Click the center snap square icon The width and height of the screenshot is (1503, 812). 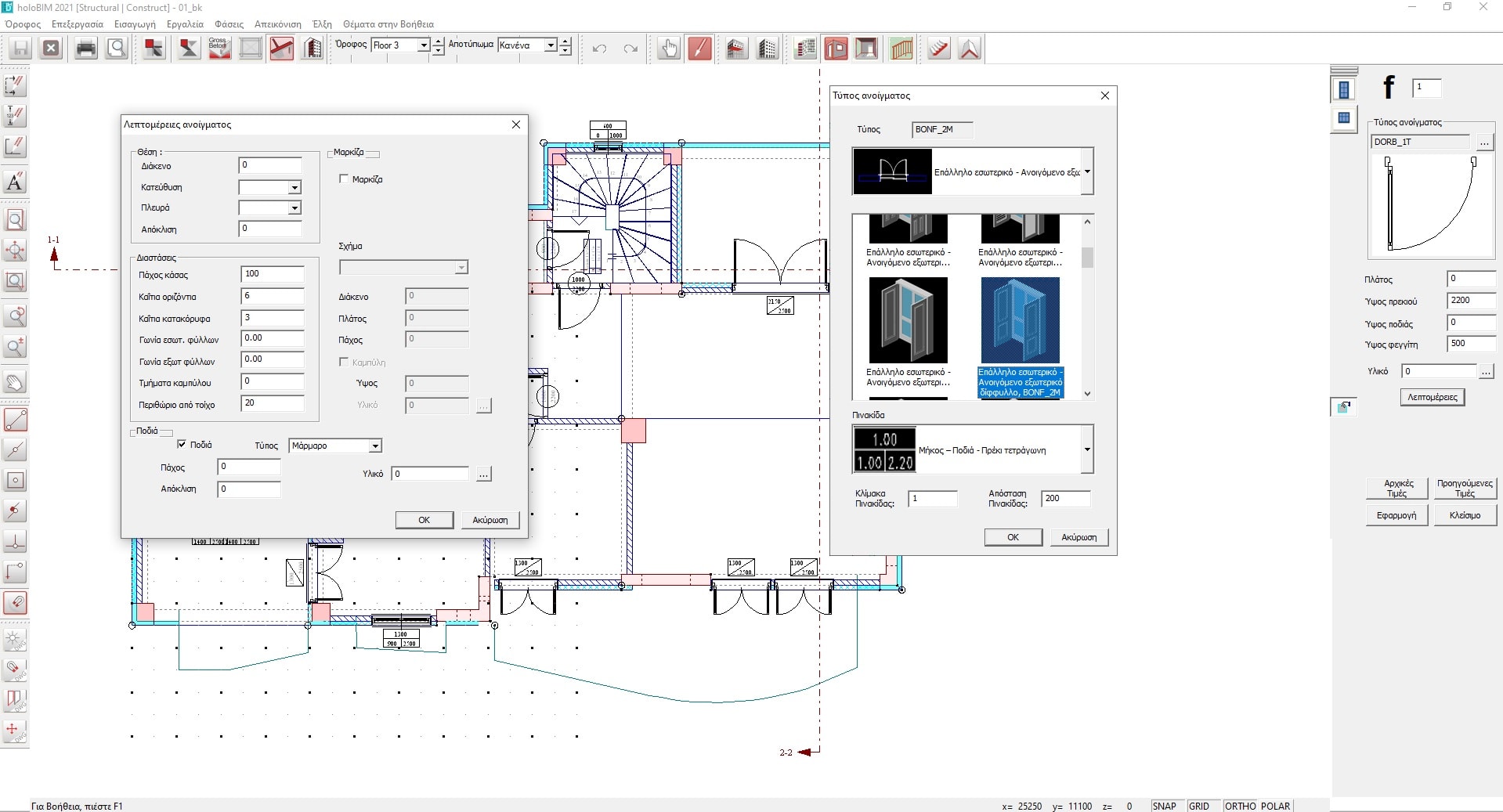tap(15, 481)
